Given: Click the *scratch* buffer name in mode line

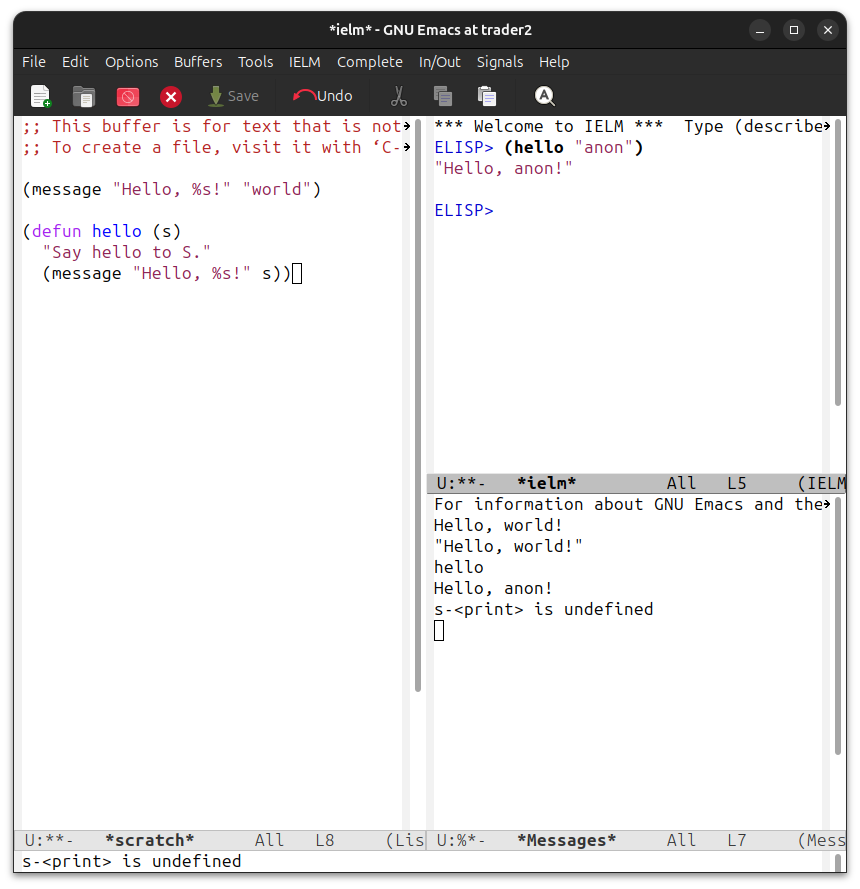Looking at the screenshot, I should (150, 840).
